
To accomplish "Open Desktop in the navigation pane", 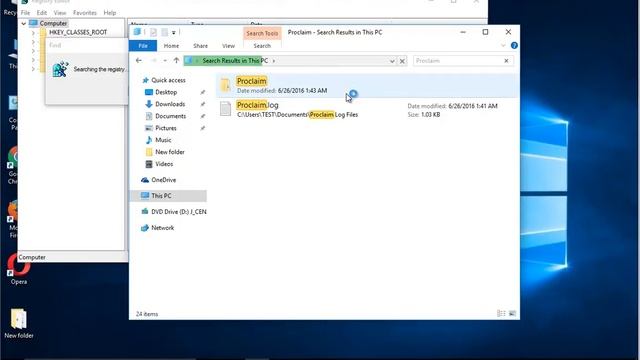I will click(166, 92).
